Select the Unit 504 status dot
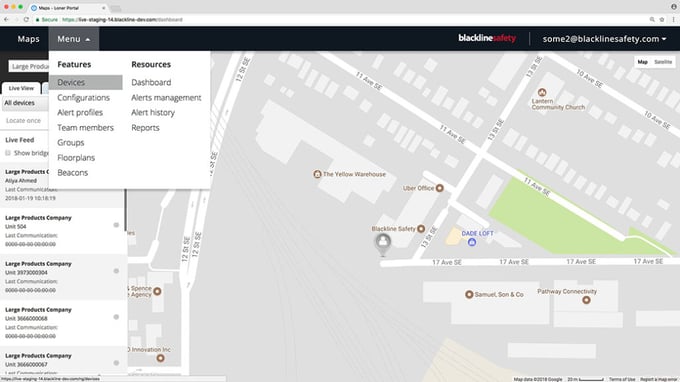The width and height of the screenshot is (680, 382). [x=116, y=225]
